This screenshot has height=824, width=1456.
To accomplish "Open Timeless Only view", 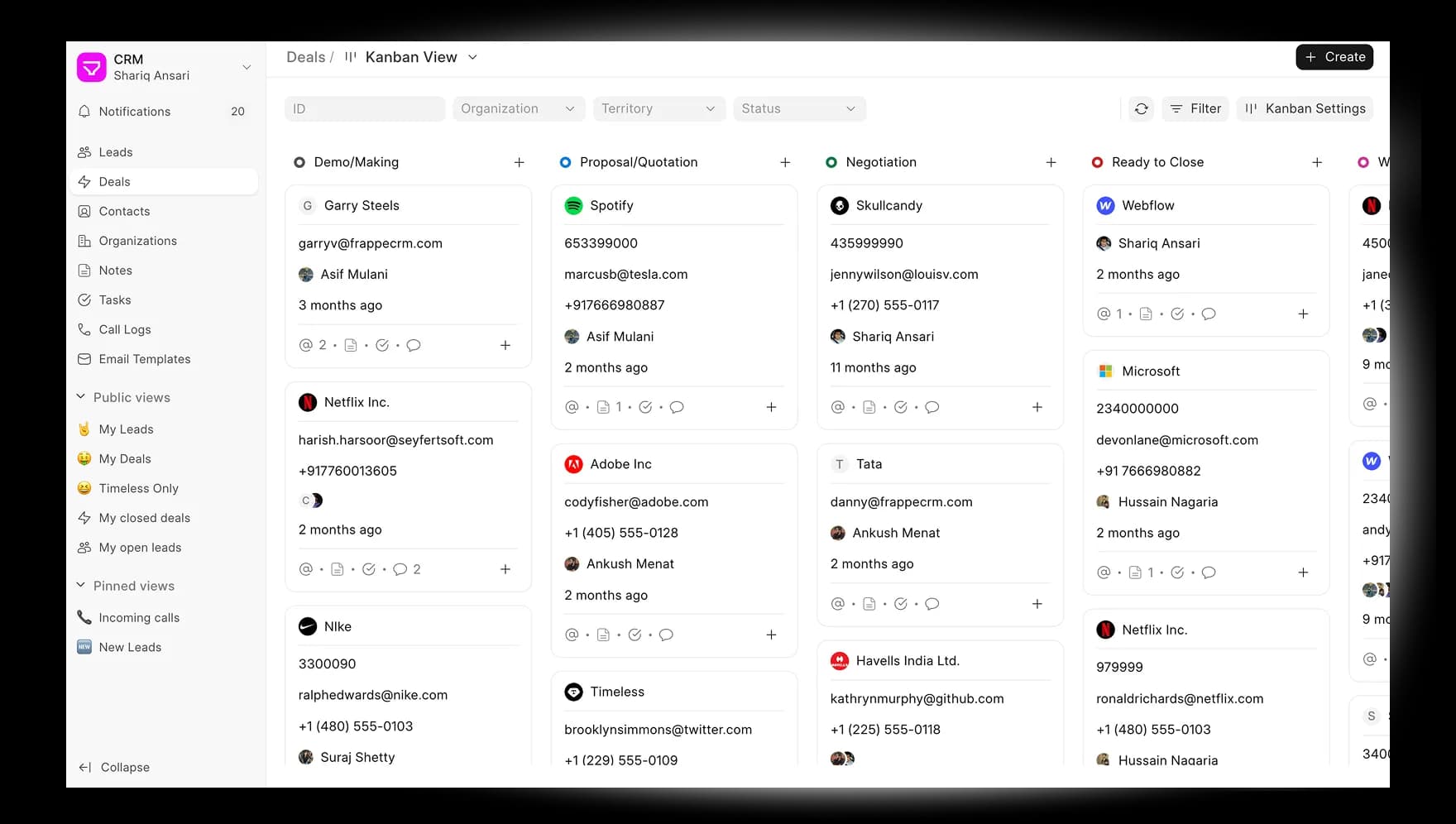I will click(164, 488).
